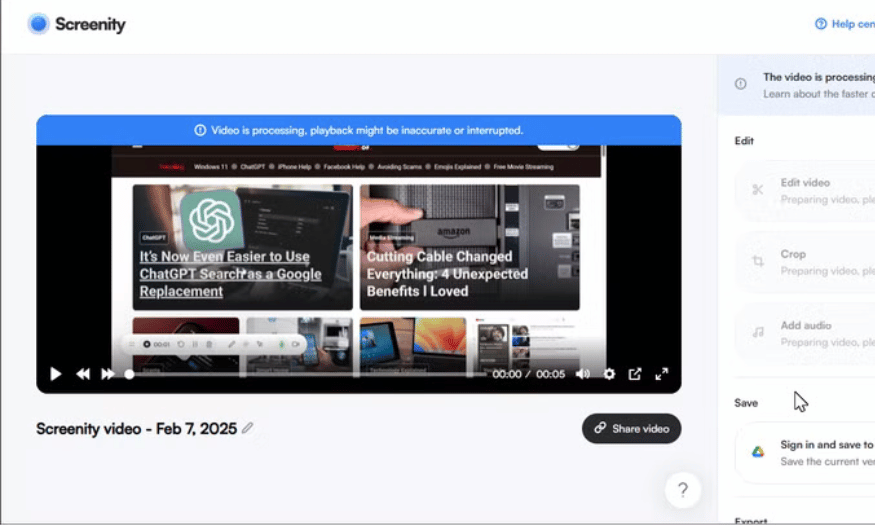The image size is (875, 525).
Task: Click the Save section heading
Action: 746,403
